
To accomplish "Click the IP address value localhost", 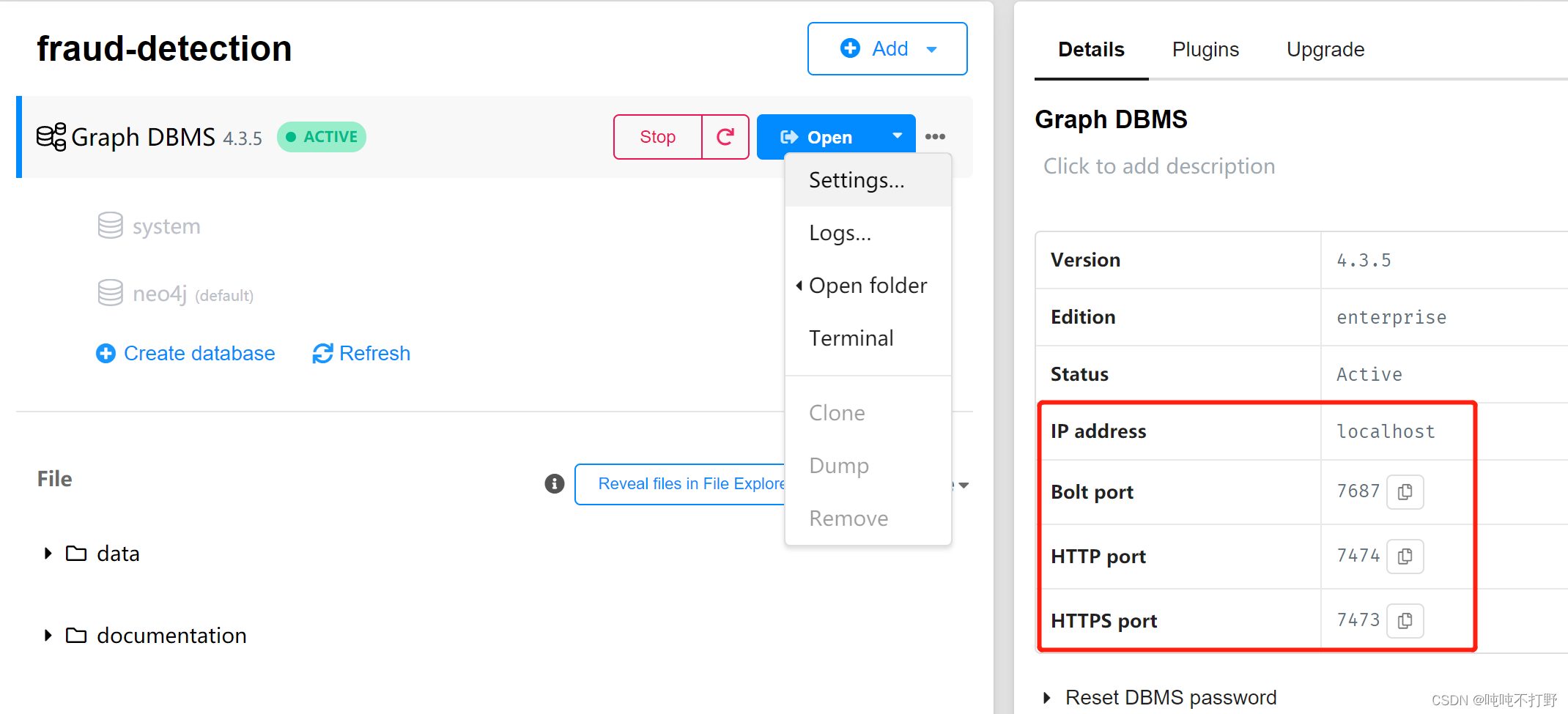I will [x=1386, y=432].
